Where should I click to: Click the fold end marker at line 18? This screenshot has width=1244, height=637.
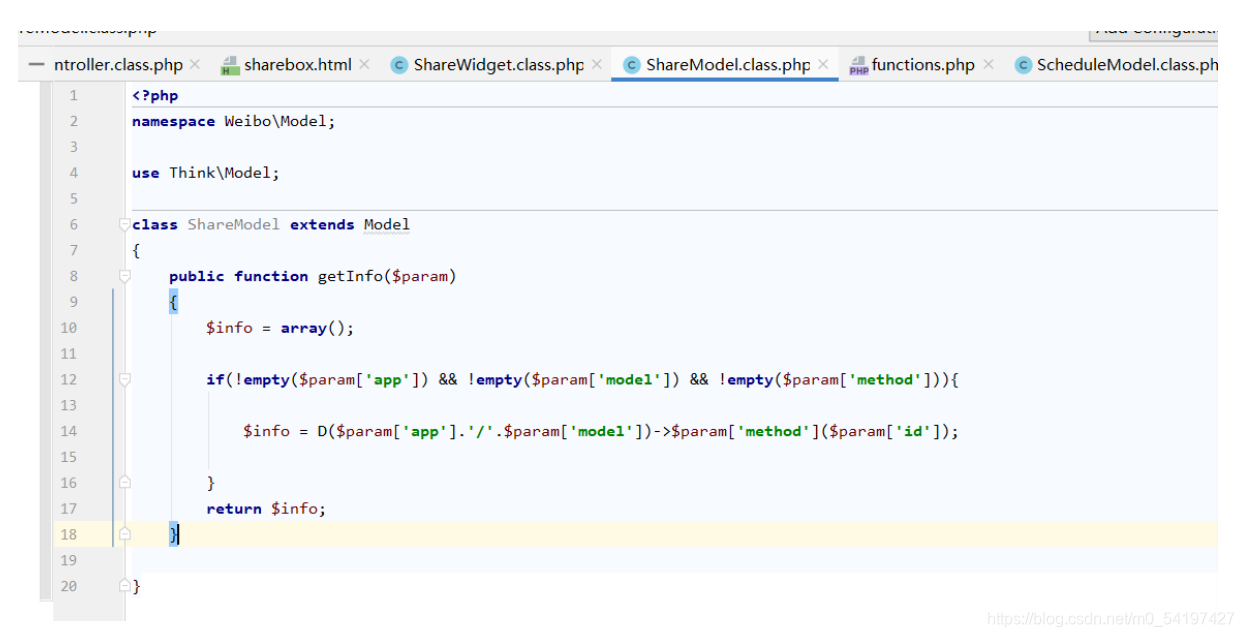coord(124,534)
